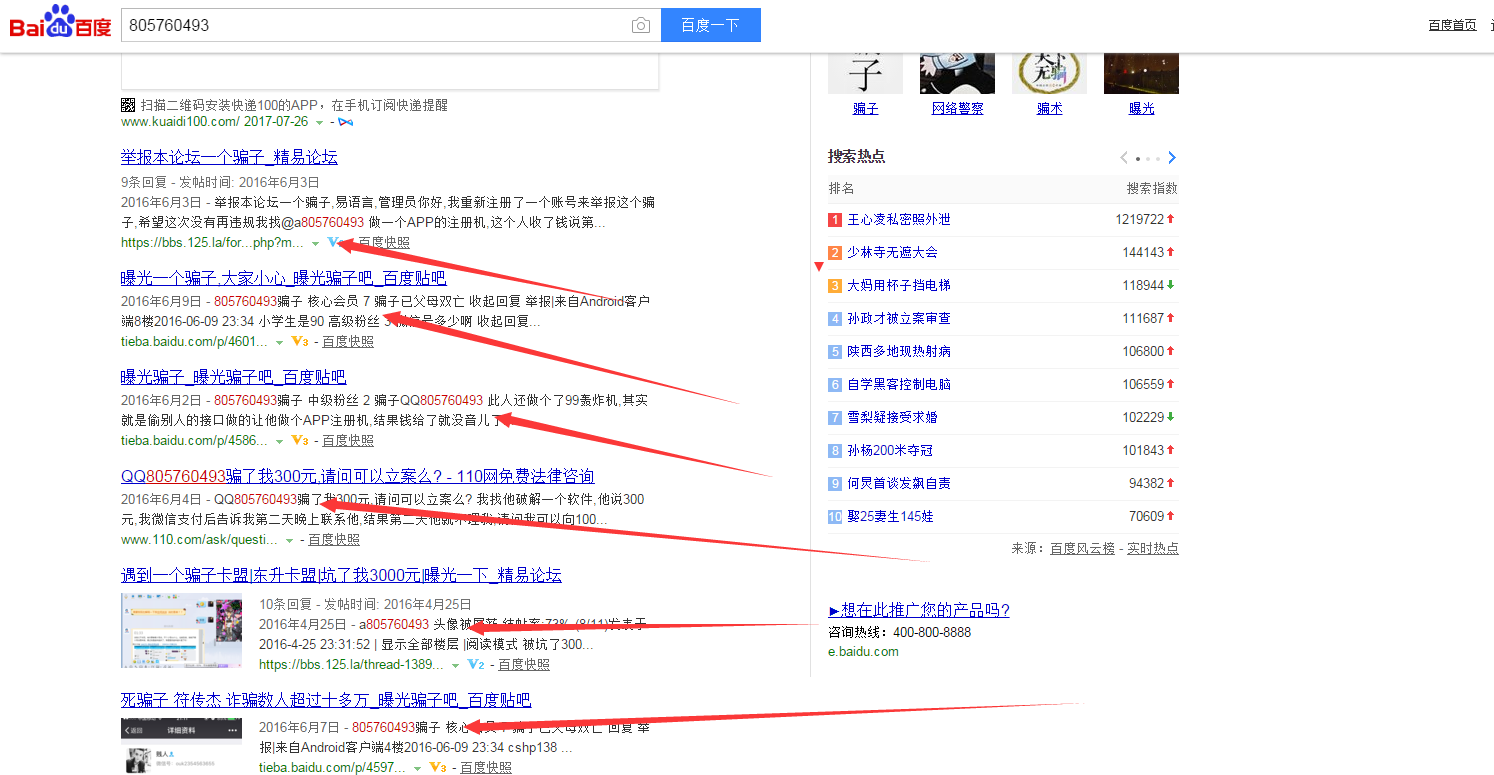Open link 想在此推广您的产品吗?
1494x775 pixels.
tap(919, 610)
